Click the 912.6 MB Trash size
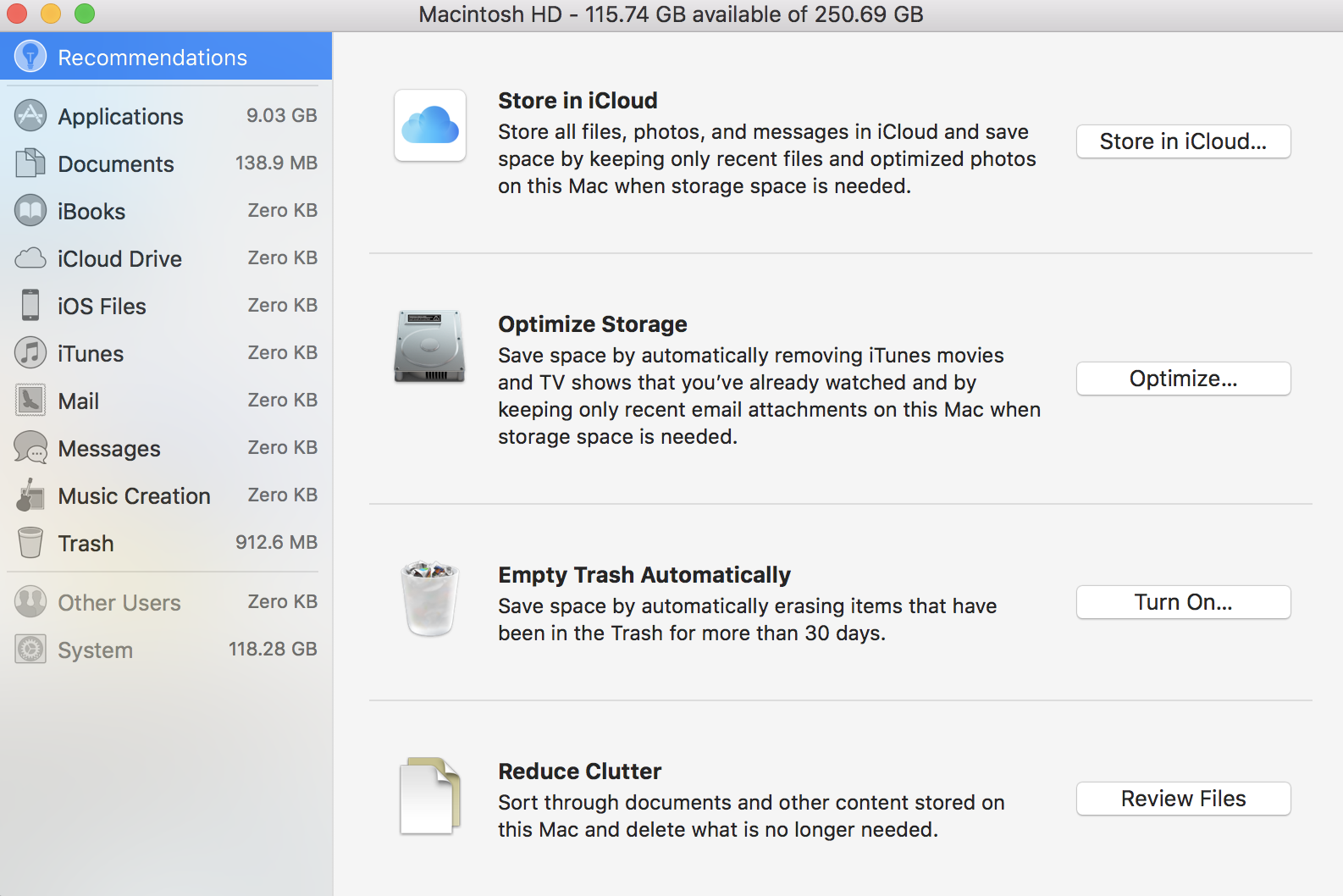The height and width of the screenshot is (896, 1343). pos(276,542)
